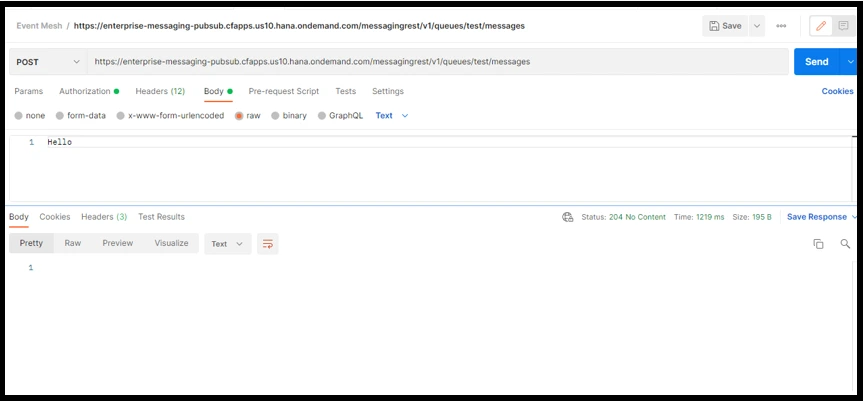Image resolution: width=863 pixels, height=401 pixels.
Task: Click the three-dots more options icon
Action: tap(781, 25)
